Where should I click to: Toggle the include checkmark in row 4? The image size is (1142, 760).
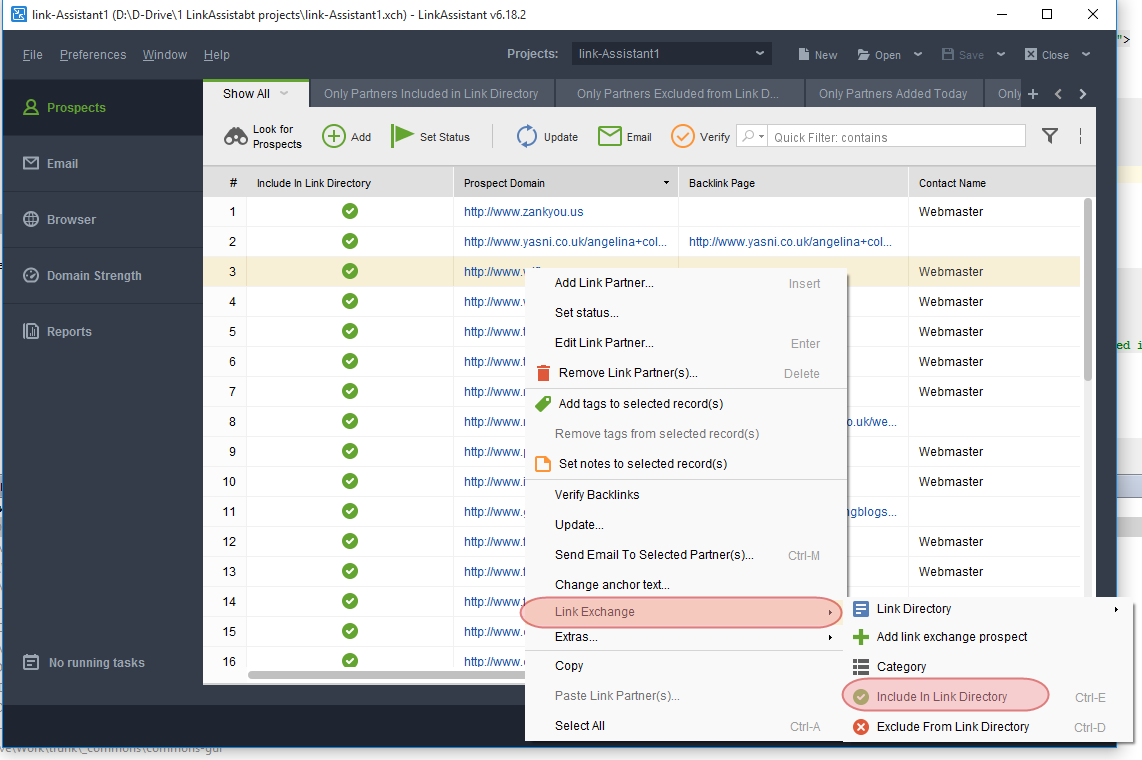click(x=350, y=301)
